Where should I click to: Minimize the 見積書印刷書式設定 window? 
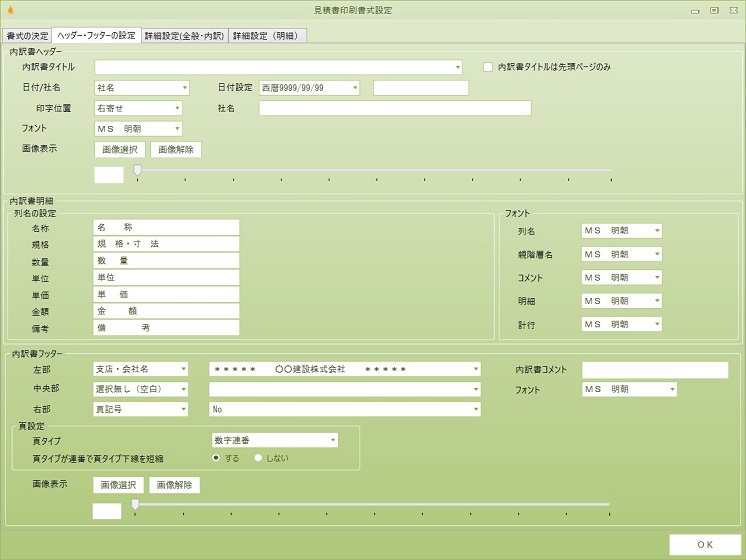tap(695, 10)
